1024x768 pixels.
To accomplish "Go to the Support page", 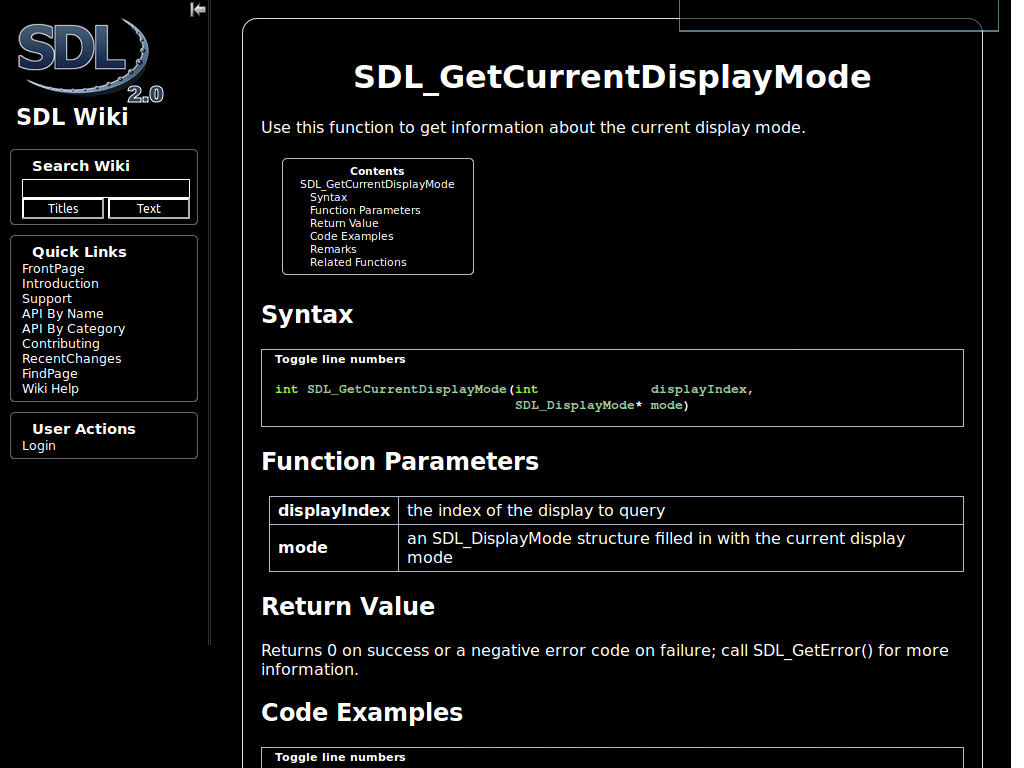I will pos(46,298).
